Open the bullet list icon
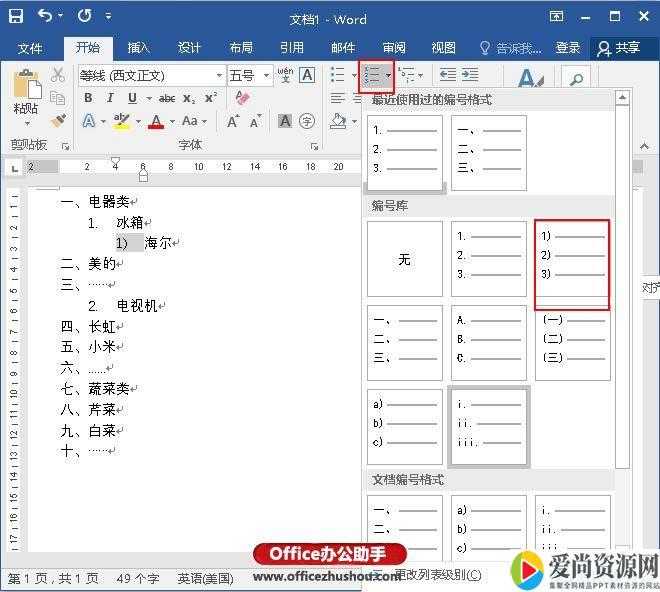The width and height of the screenshot is (660, 592). pyautogui.click(x=337, y=75)
